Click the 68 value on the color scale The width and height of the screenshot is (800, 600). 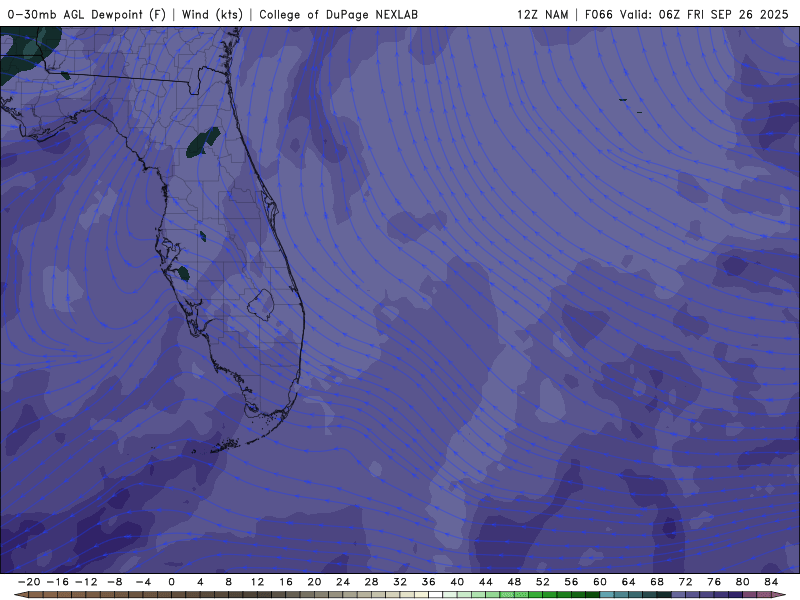(657, 582)
